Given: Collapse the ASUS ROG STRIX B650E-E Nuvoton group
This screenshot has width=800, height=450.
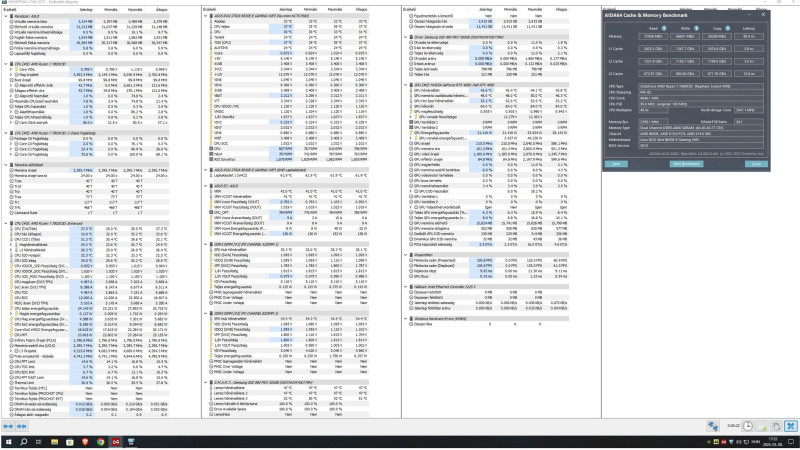Looking at the screenshot, I should (206, 16).
